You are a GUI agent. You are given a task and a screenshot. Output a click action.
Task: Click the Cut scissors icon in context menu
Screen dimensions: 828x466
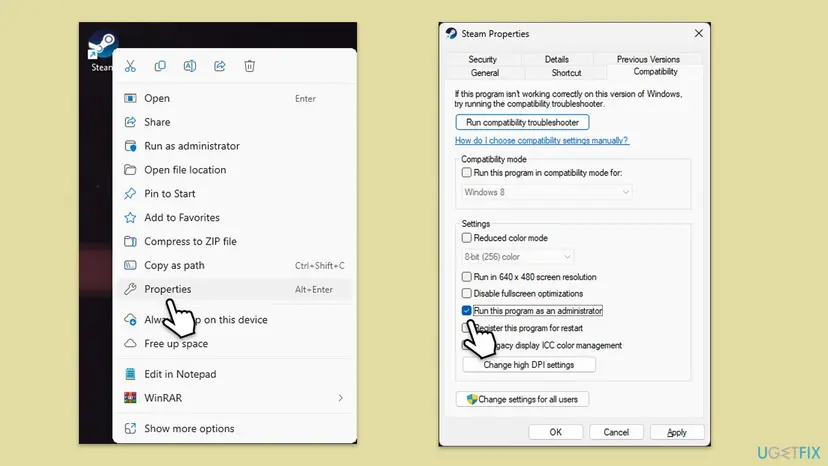pos(130,66)
